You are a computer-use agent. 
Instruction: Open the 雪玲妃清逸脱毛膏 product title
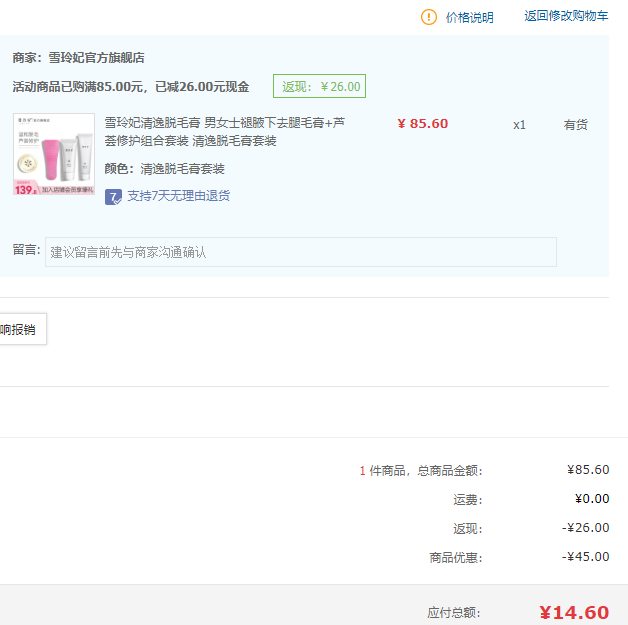pyautogui.click(x=225, y=132)
